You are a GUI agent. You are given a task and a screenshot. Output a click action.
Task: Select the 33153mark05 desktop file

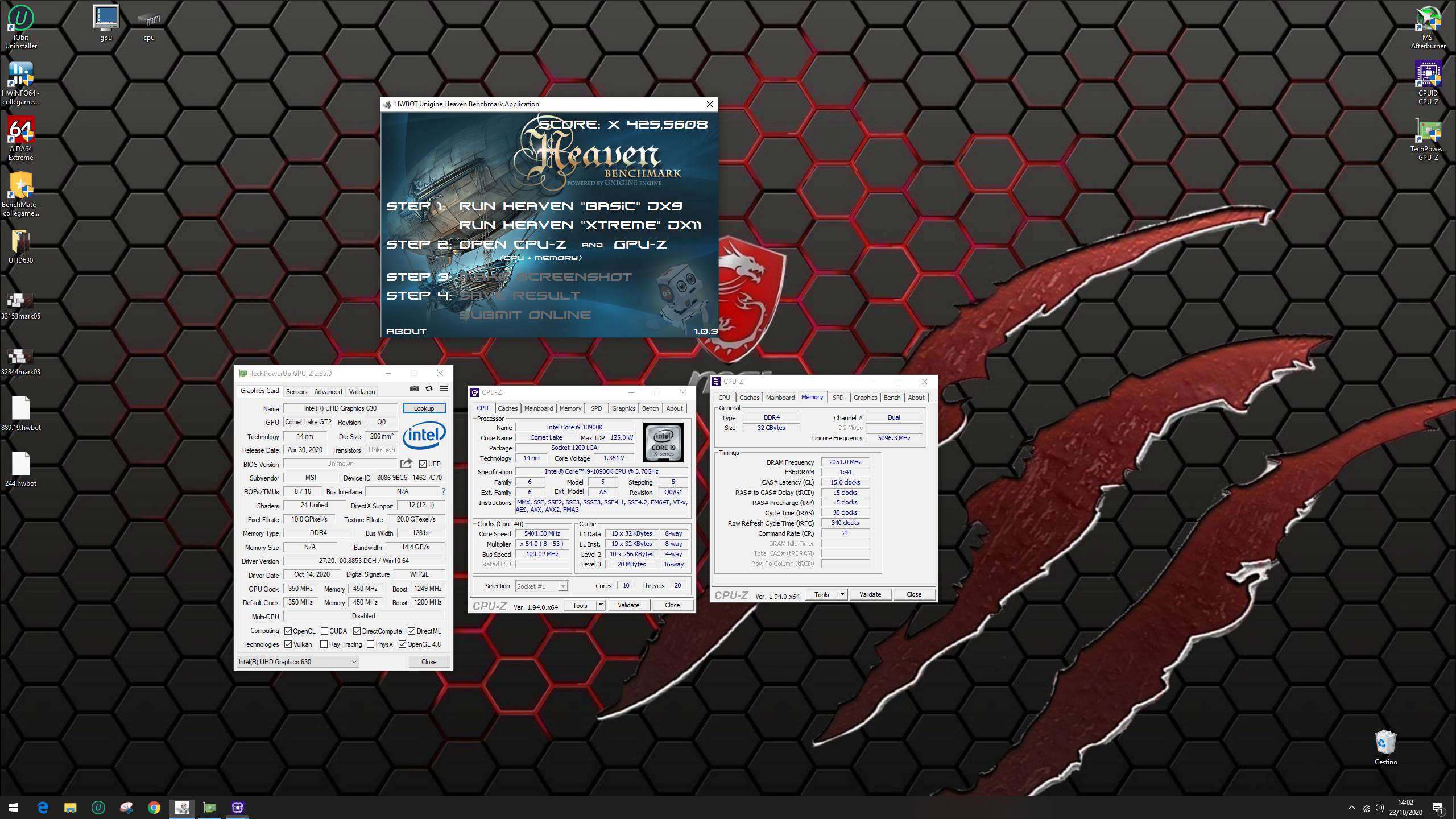(21, 306)
